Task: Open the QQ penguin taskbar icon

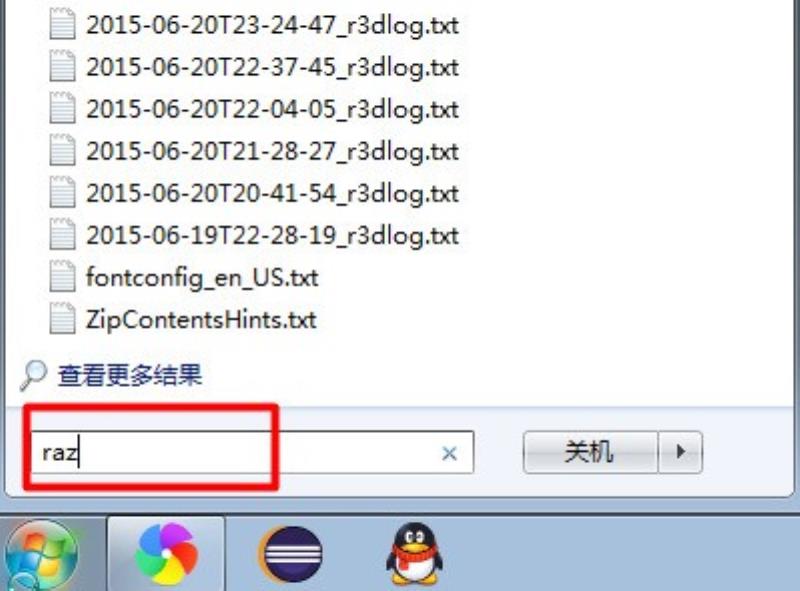Action: point(414,554)
